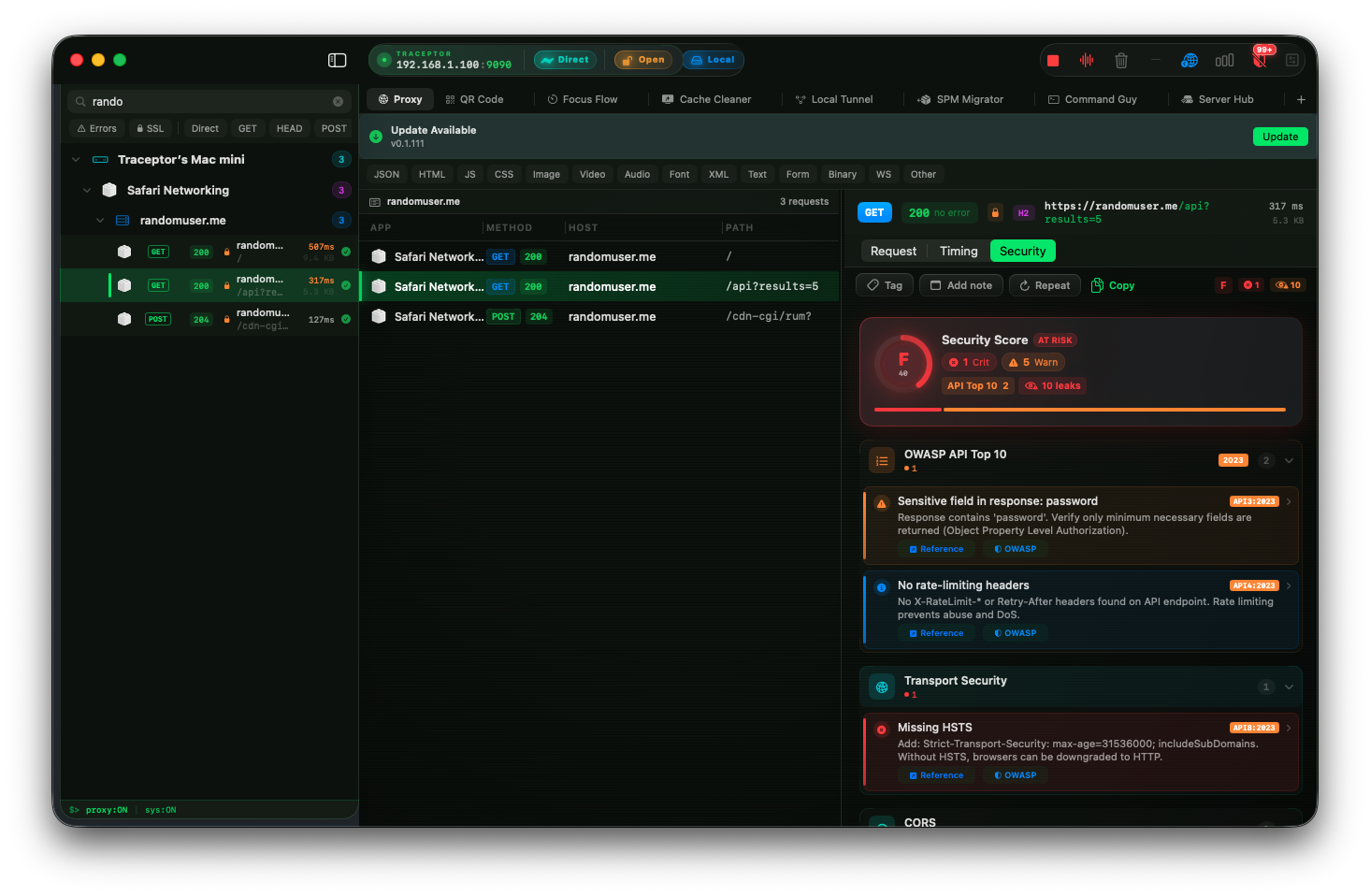Expand the 'Sensitive field in response' finding chevron
Image resolution: width=1370 pixels, height=896 pixels.
tap(1289, 501)
